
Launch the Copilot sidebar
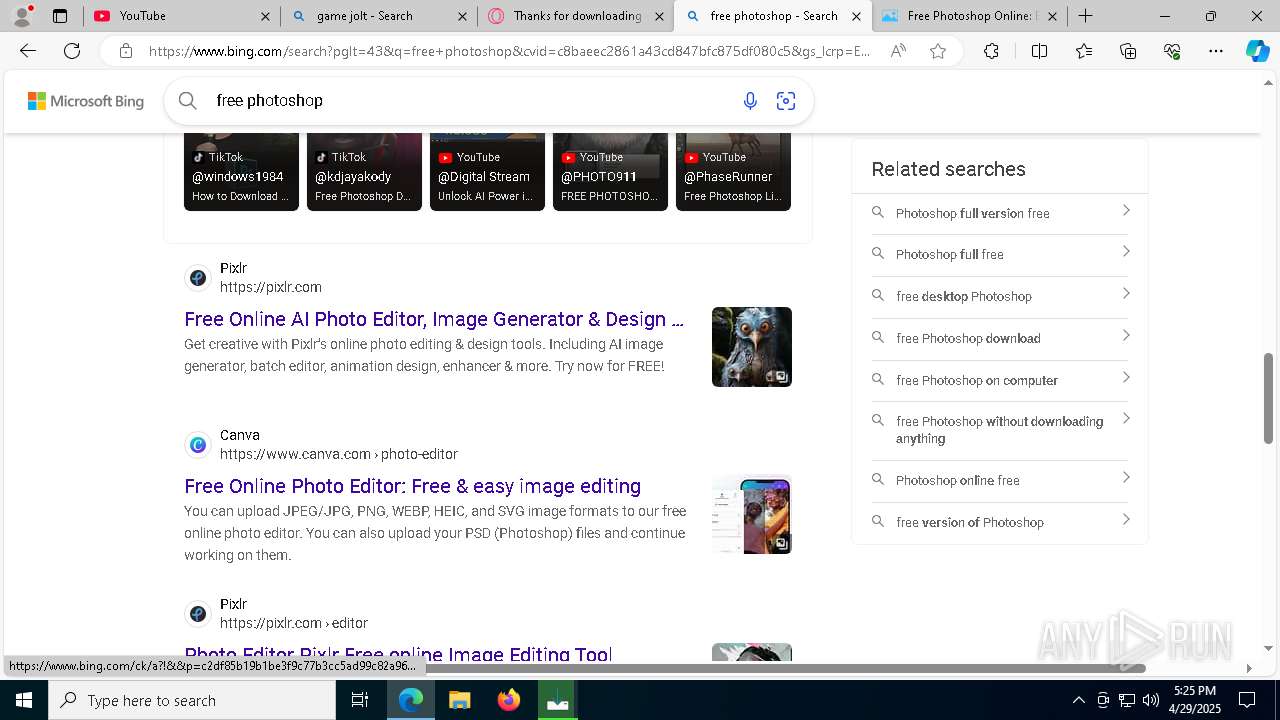tap(1257, 51)
